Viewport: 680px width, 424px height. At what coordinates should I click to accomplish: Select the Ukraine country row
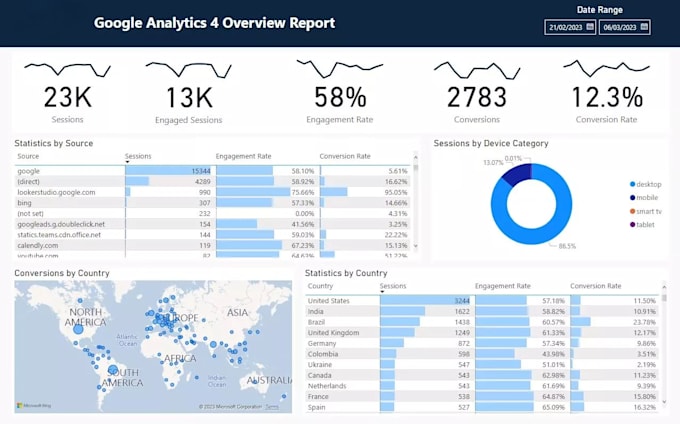pyautogui.click(x=482, y=364)
